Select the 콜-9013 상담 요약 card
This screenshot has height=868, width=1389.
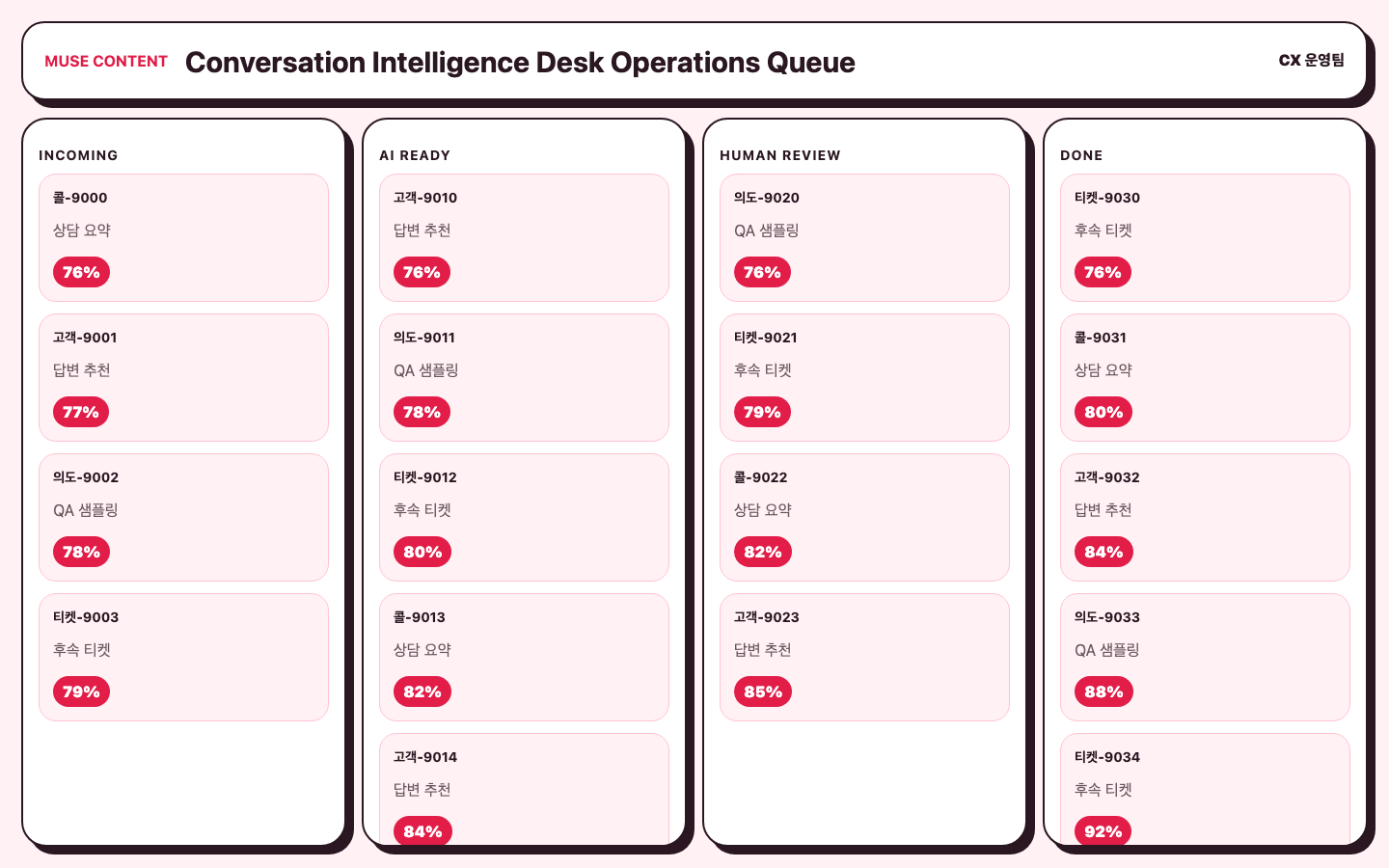coord(524,657)
